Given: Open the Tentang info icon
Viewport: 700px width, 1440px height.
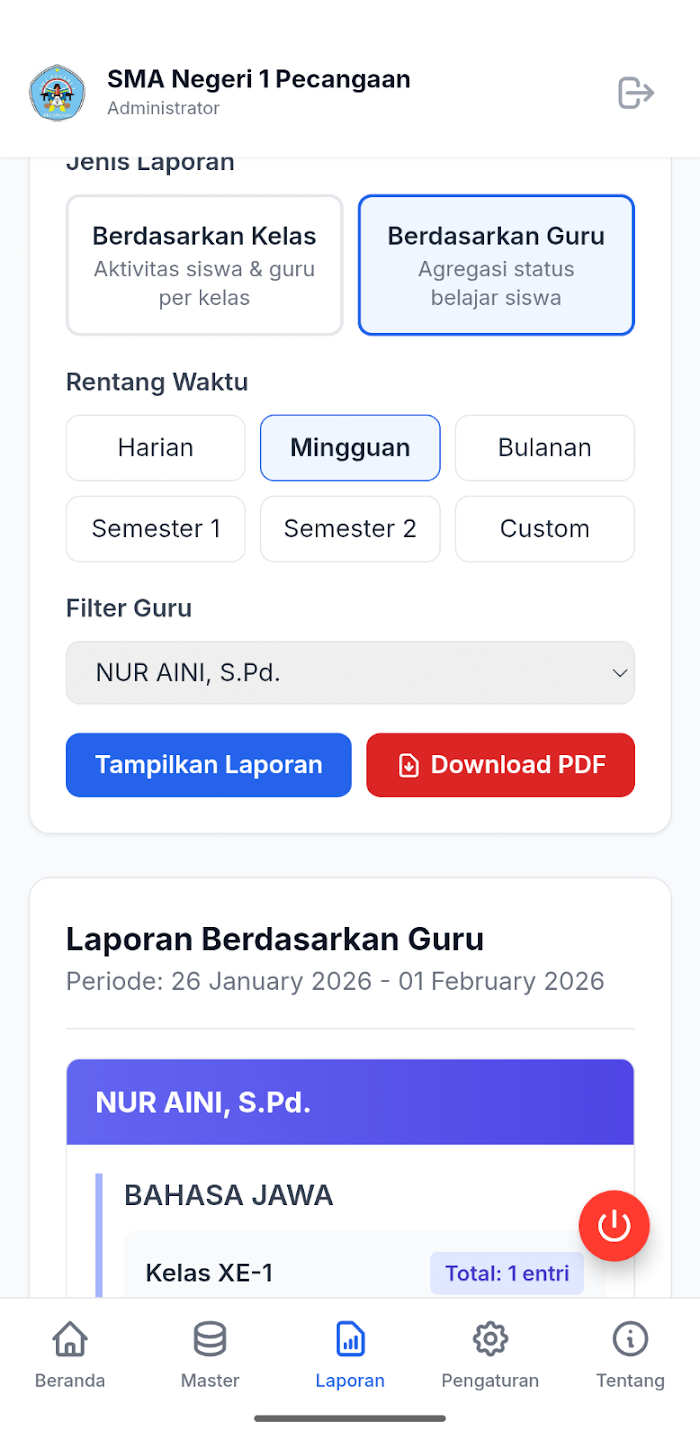Looking at the screenshot, I should (x=630, y=1338).
